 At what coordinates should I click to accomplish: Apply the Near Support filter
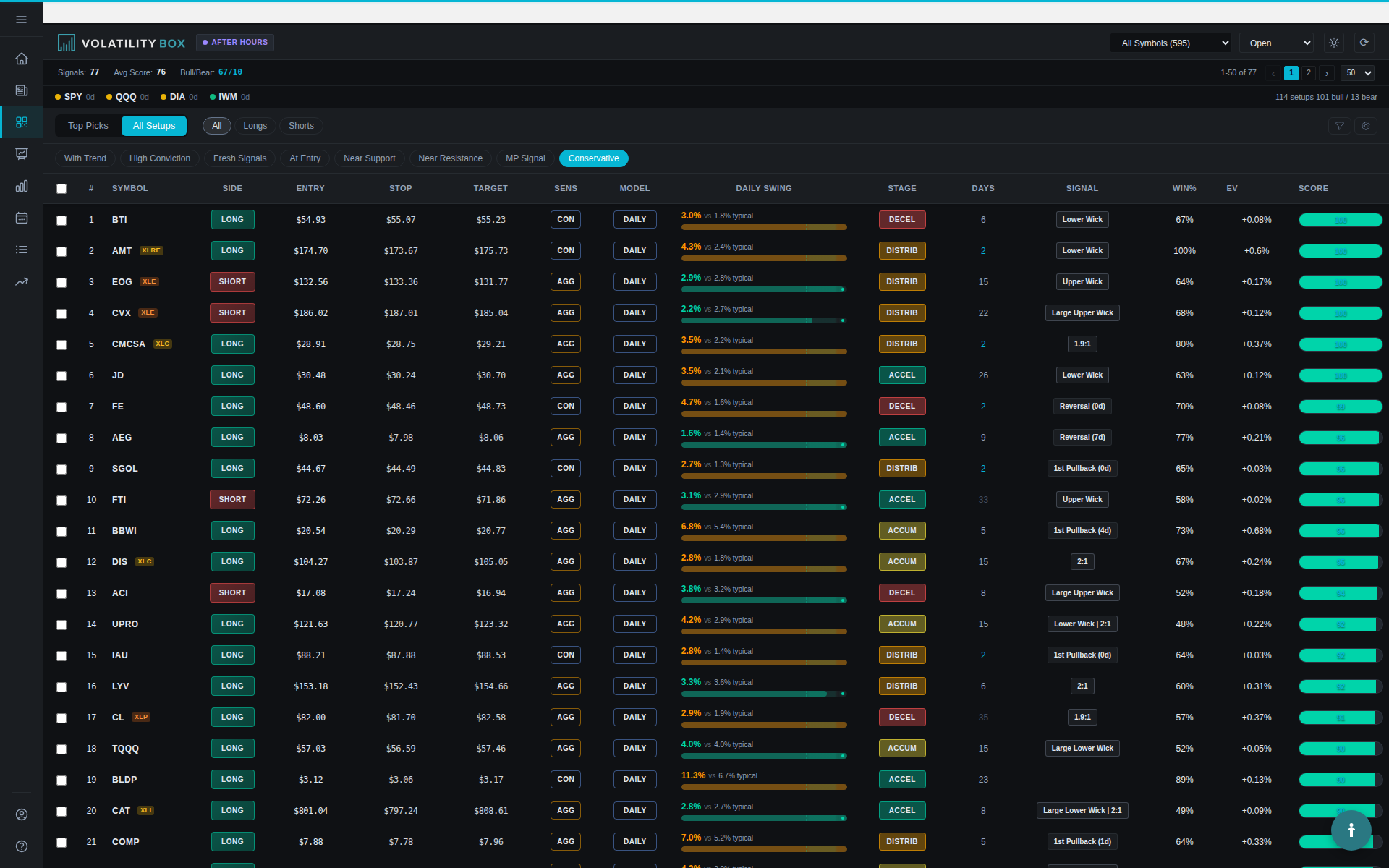coord(369,158)
